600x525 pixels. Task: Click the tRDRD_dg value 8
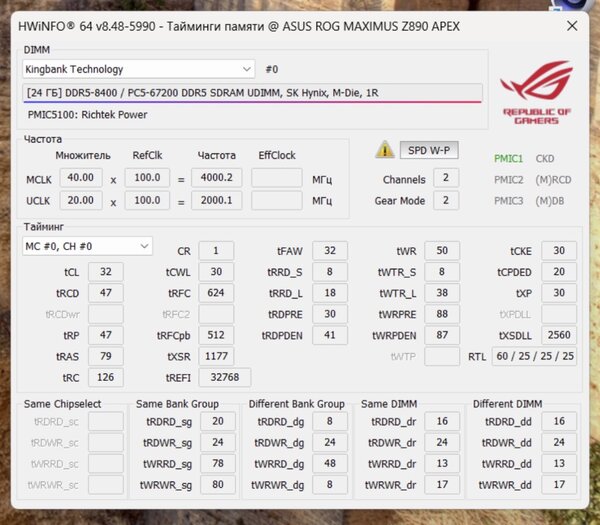[x=330, y=421]
